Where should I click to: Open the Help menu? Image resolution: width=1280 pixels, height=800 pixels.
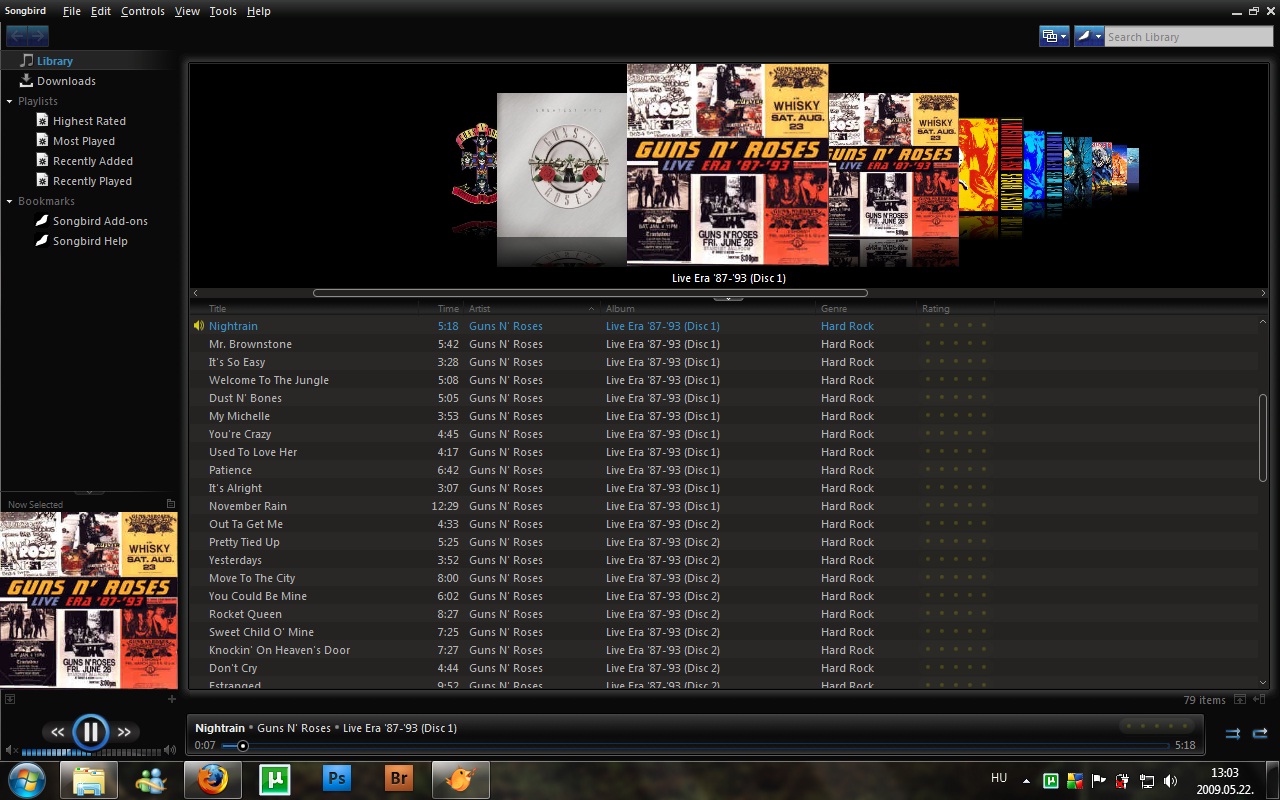[258, 11]
